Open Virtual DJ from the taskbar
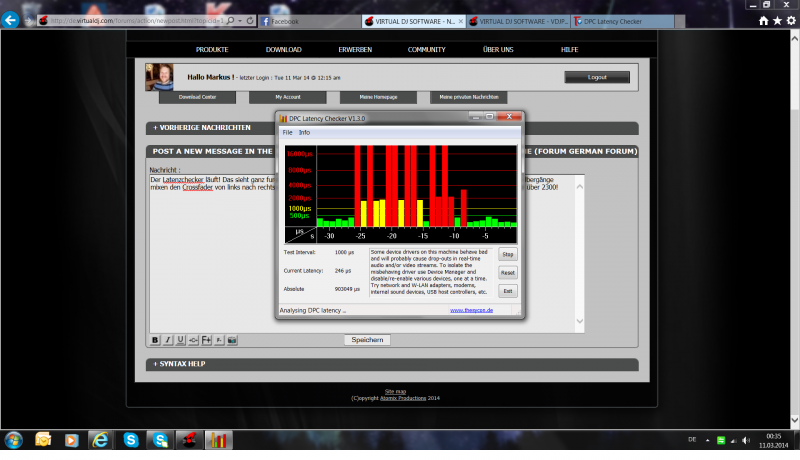 pos(189,440)
